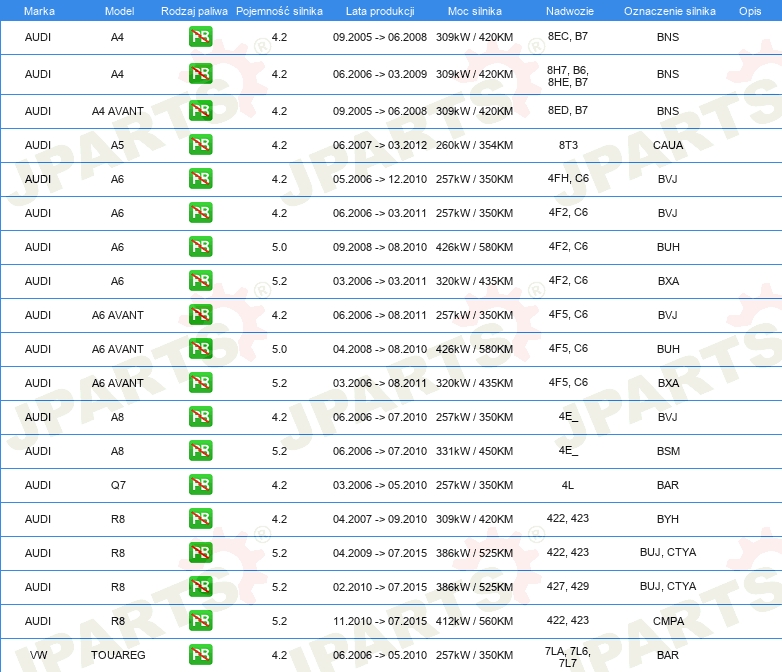
Task: Select the BAR engine cell in Q7 row
Action: point(668,485)
